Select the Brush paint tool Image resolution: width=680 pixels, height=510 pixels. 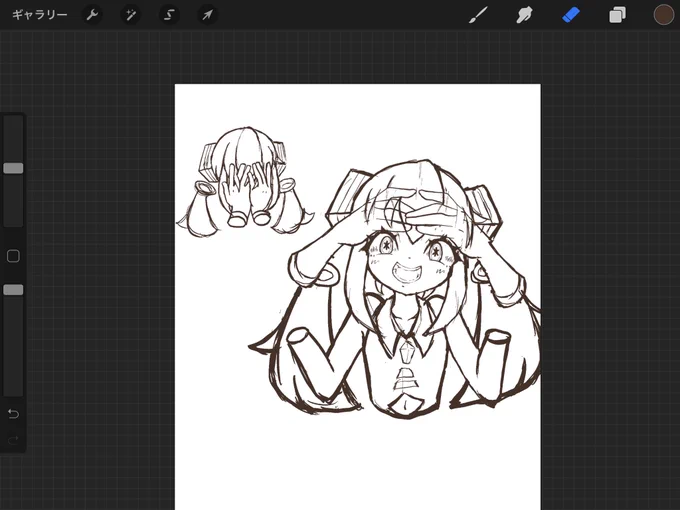click(478, 15)
